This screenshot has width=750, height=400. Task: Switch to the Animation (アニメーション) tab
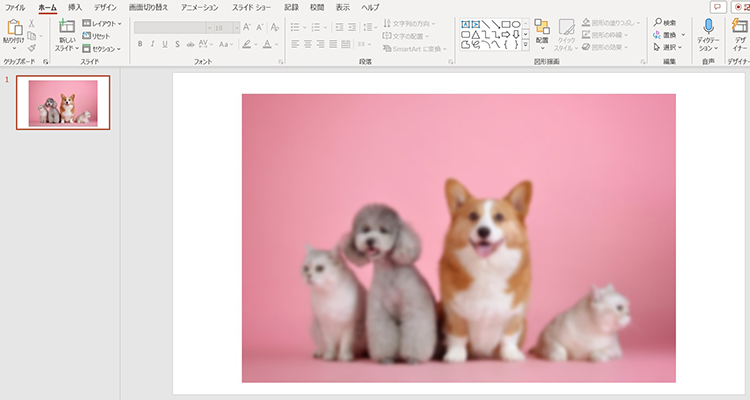[x=198, y=7]
